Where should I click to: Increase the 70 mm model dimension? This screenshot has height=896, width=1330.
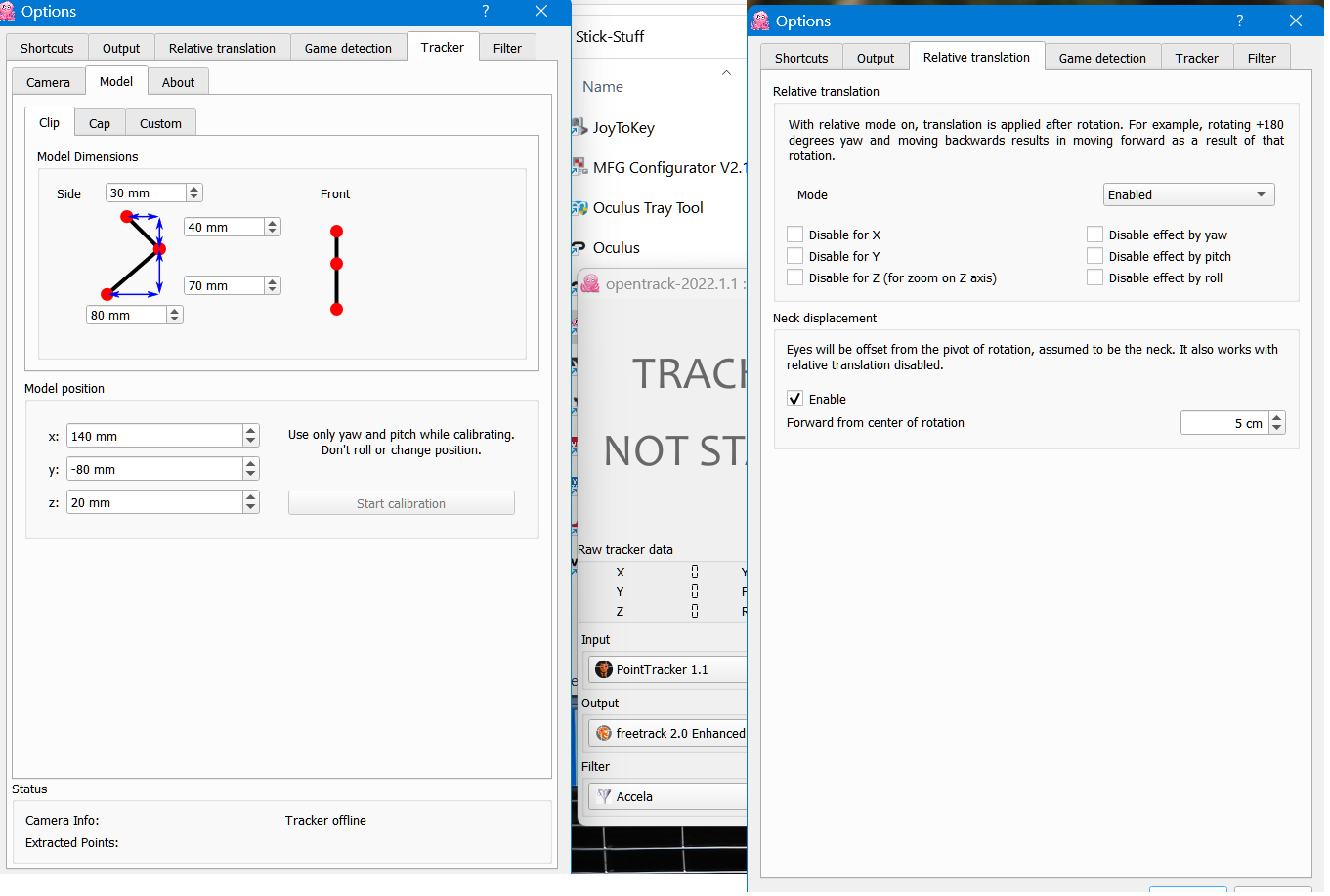click(273, 281)
